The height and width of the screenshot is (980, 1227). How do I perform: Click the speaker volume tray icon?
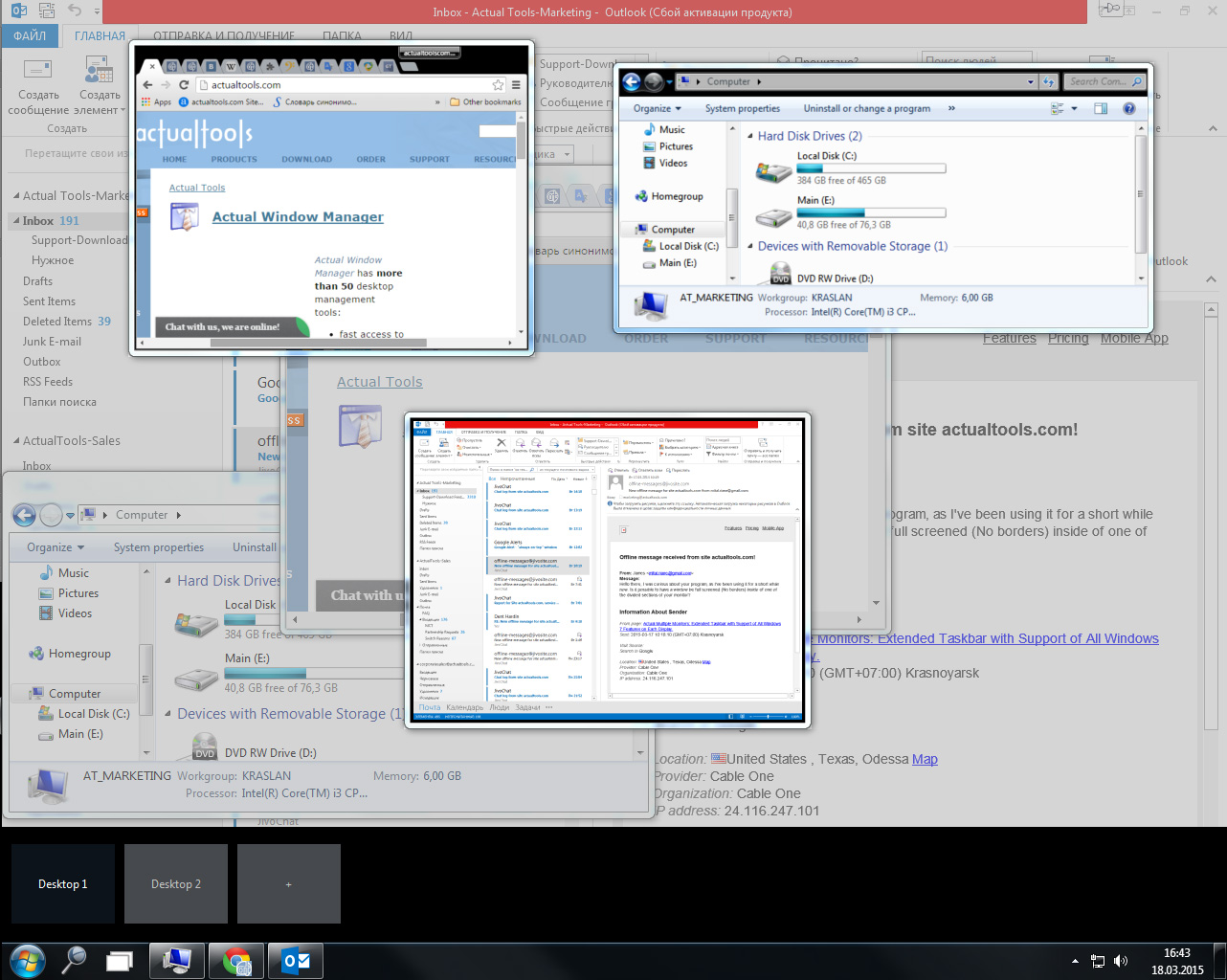[x=1121, y=961]
